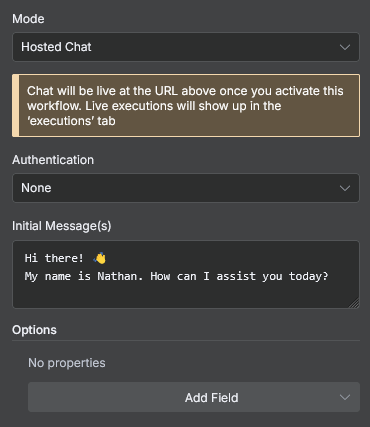Click the yellow notice about chat URL activation
The width and height of the screenshot is (370, 427).
point(186,106)
